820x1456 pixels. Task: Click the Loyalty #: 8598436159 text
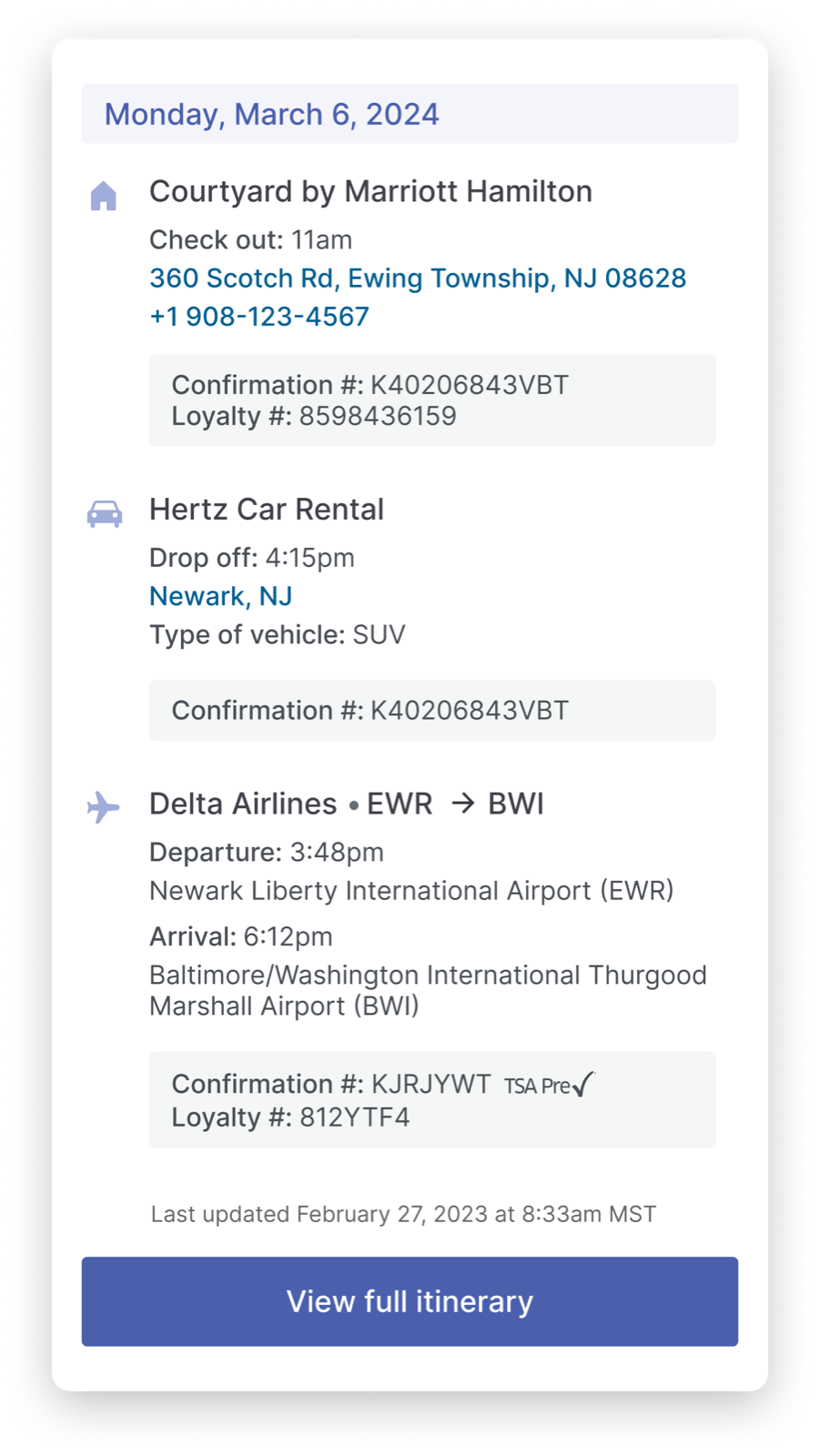coord(314,417)
